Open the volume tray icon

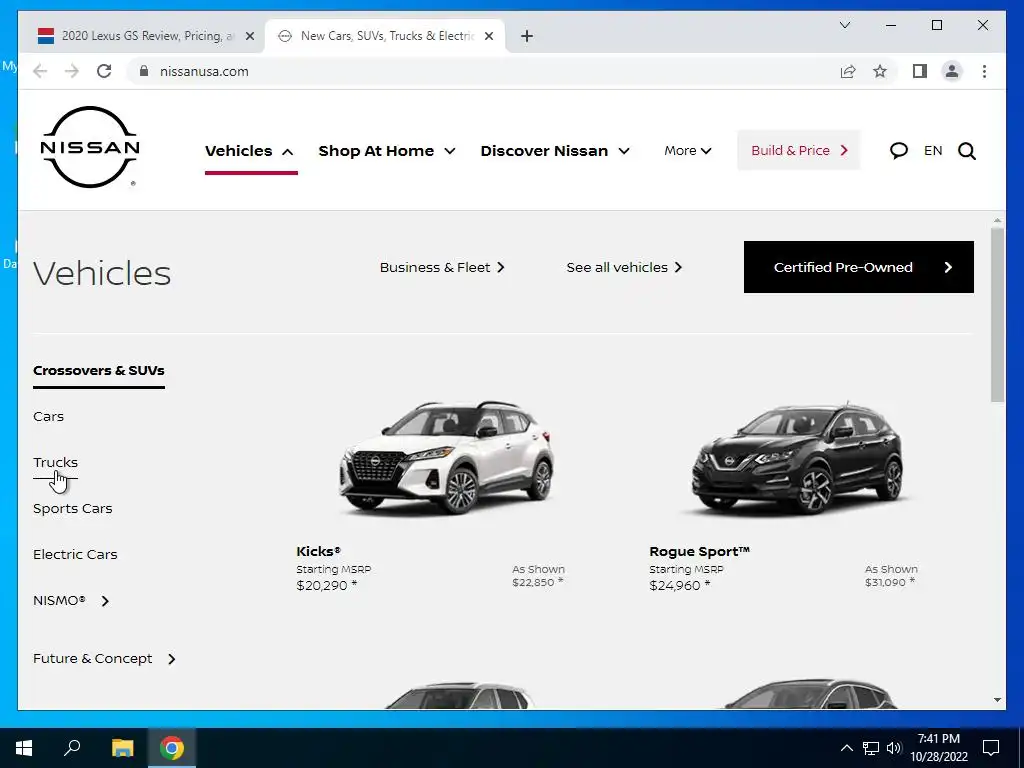click(893, 748)
